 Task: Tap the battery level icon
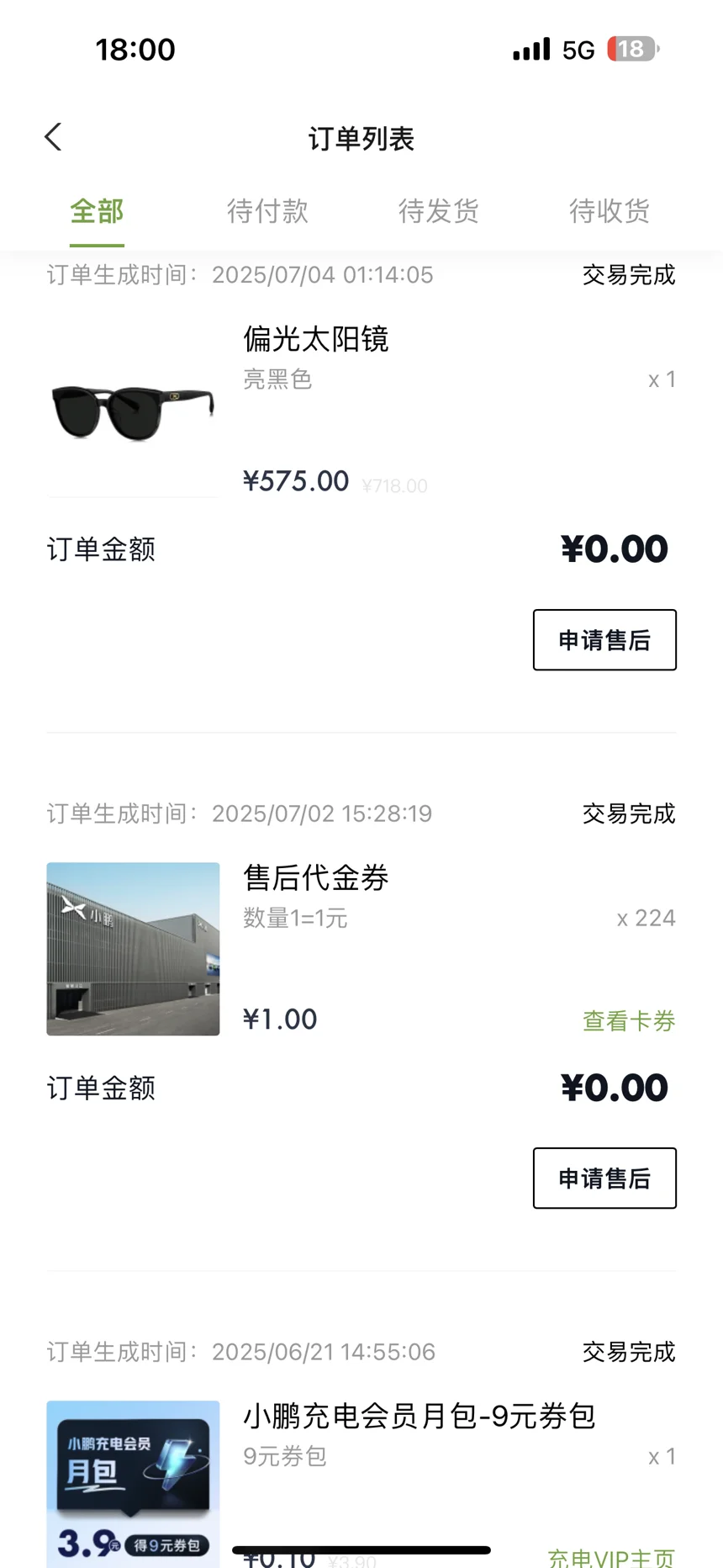pos(633,50)
